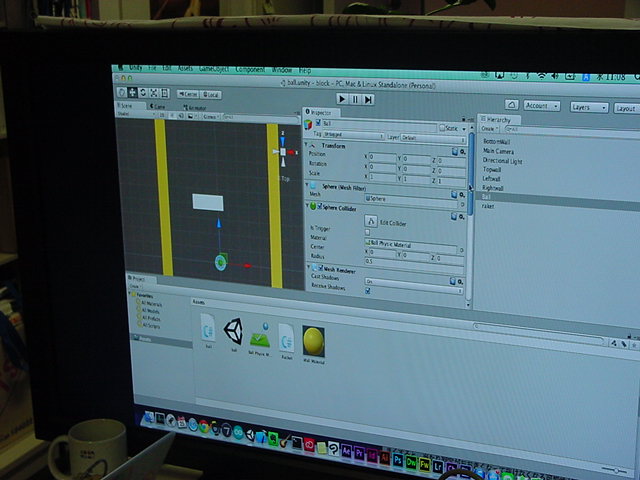640x480 pixels.
Task: Click the Edit Collider button
Action: [x=371, y=222]
